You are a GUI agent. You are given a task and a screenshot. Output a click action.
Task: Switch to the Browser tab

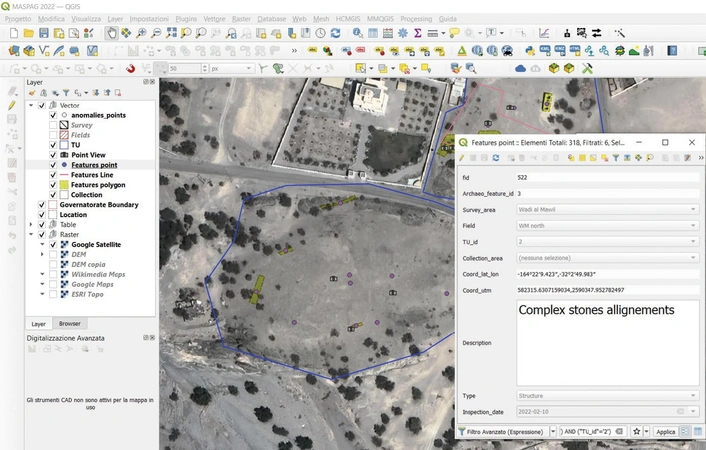pos(70,324)
